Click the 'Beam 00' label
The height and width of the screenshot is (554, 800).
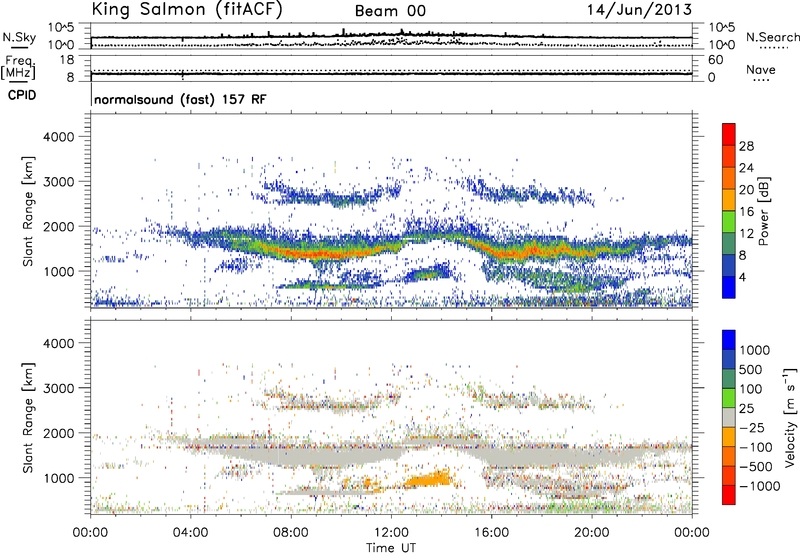coord(390,11)
